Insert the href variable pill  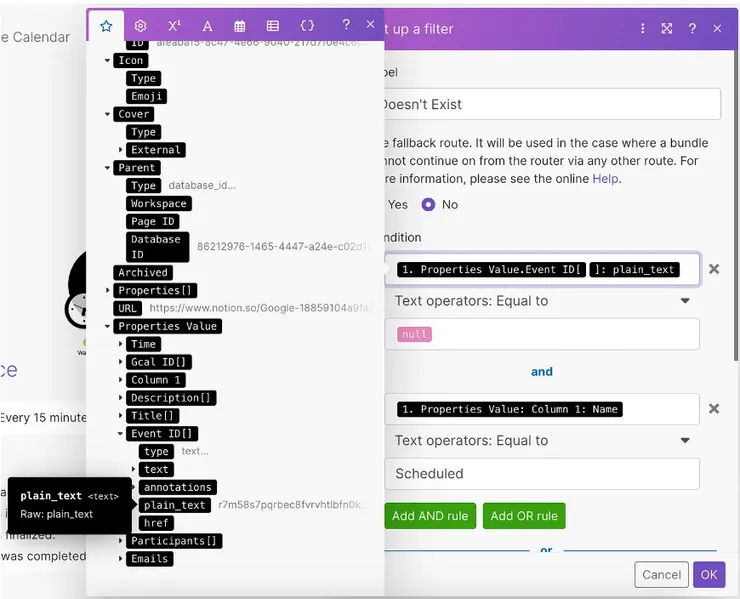(x=156, y=523)
